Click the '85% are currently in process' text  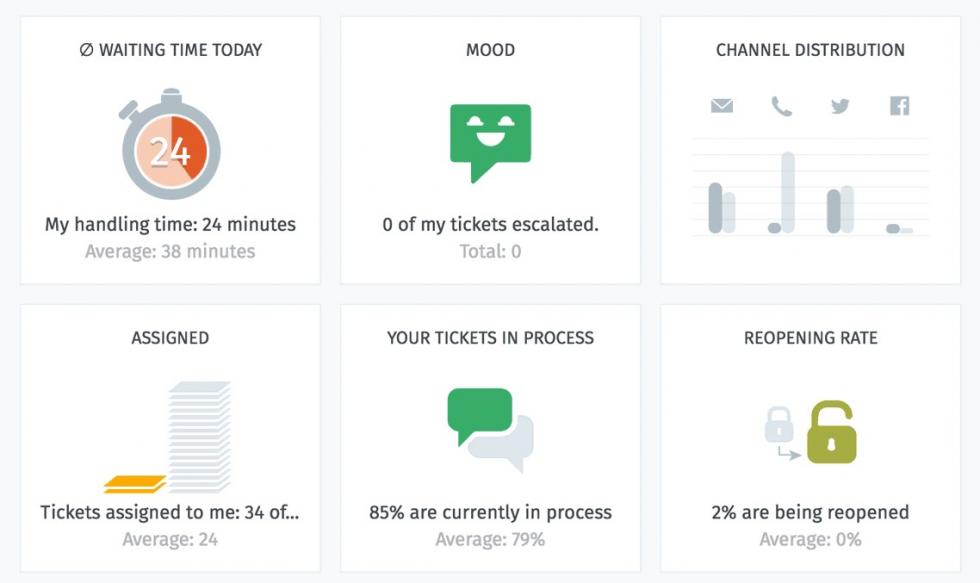click(x=490, y=511)
